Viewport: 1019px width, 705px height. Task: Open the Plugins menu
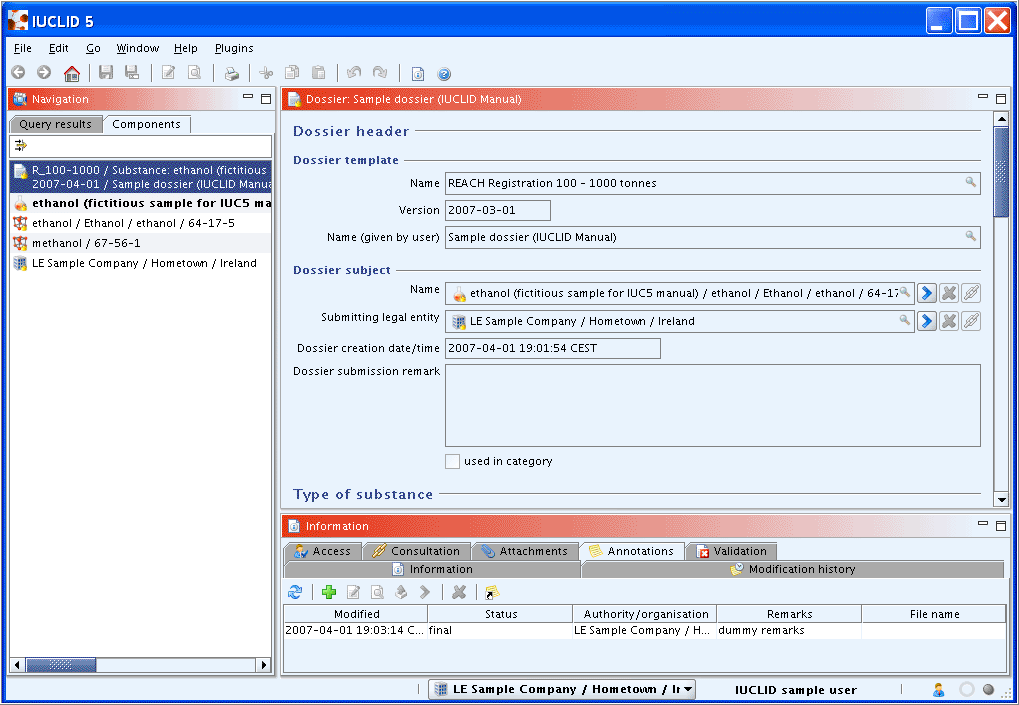point(234,48)
